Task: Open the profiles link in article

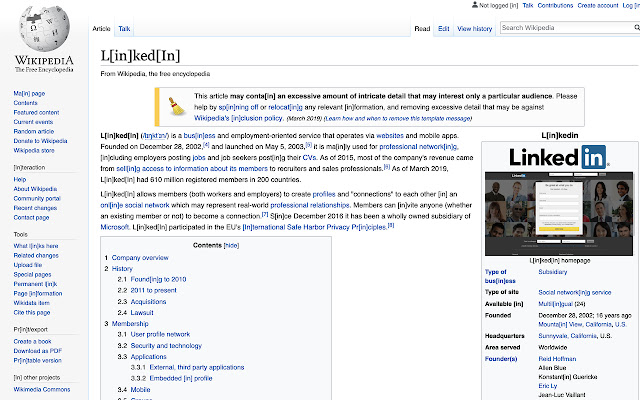Action: coord(324,194)
